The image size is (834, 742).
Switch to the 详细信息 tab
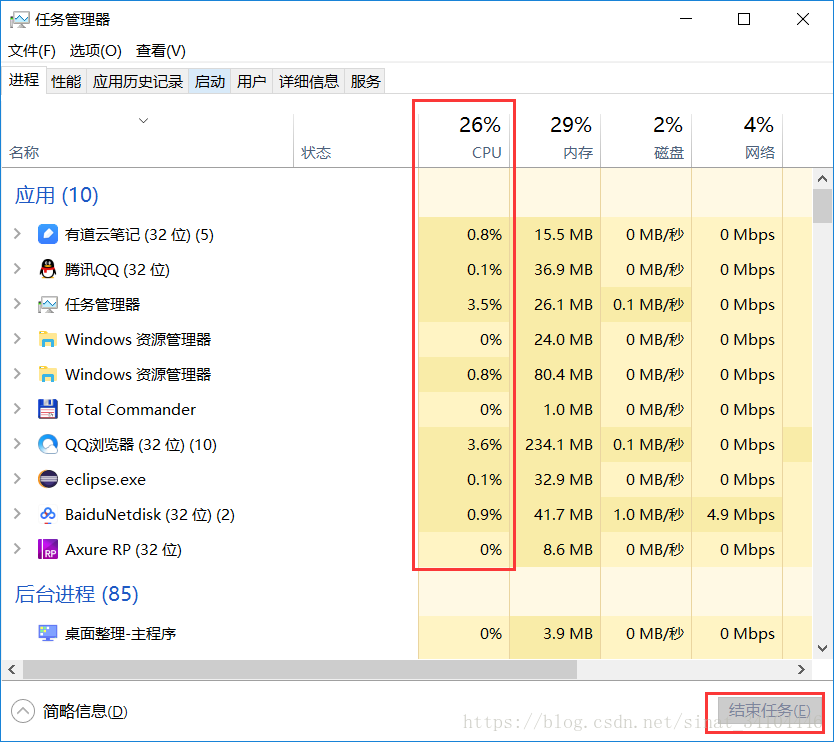(309, 81)
